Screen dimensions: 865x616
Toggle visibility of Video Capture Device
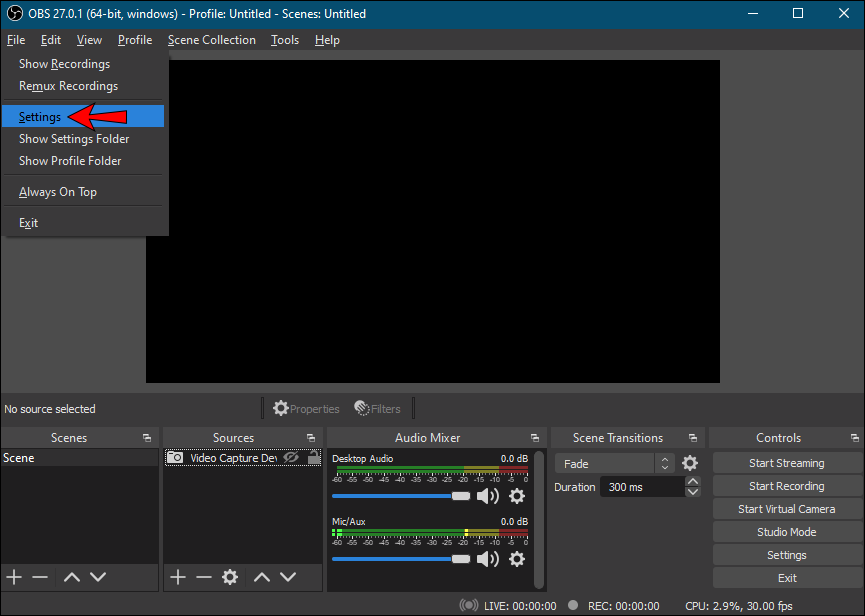click(x=291, y=458)
